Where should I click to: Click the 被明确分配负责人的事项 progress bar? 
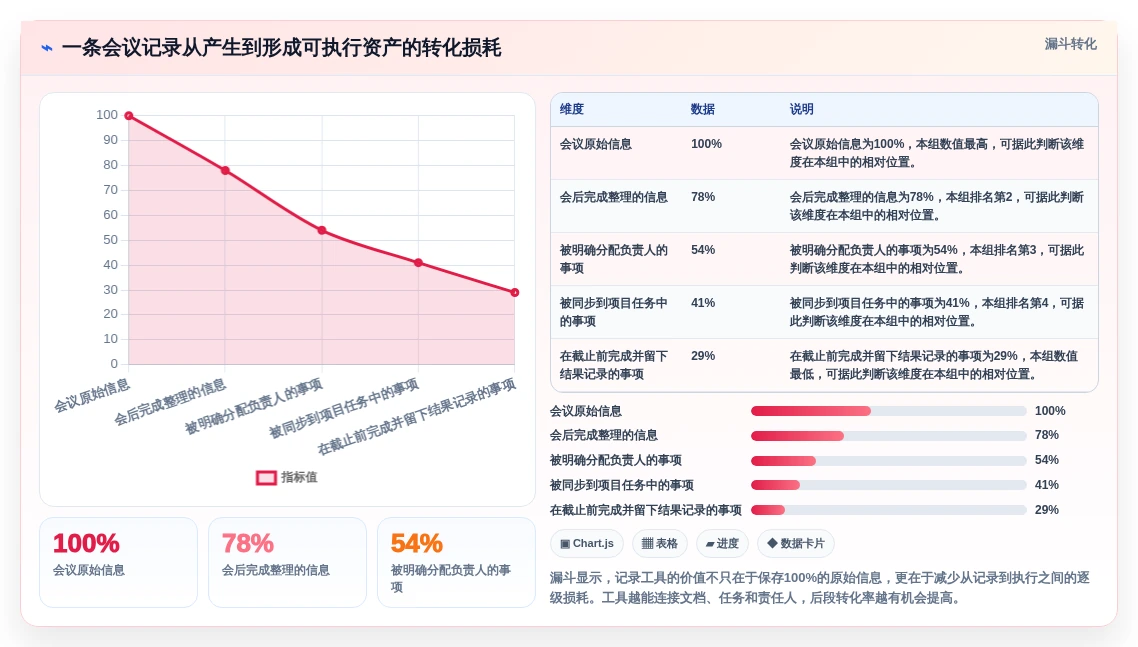888,460
